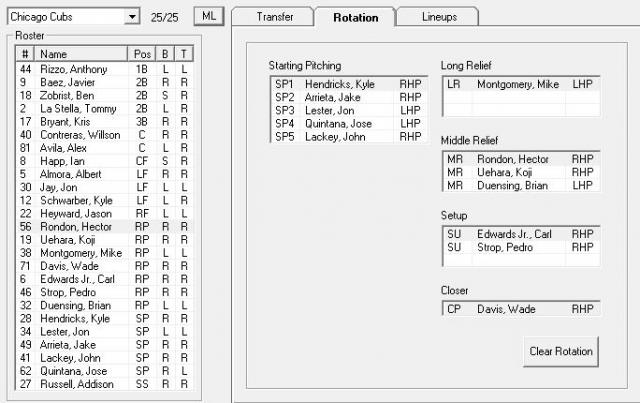Select closer Davis, Wade slot
Image resolution: width=640 pixels, height=403 pixels.
click(x=520, y=309)
